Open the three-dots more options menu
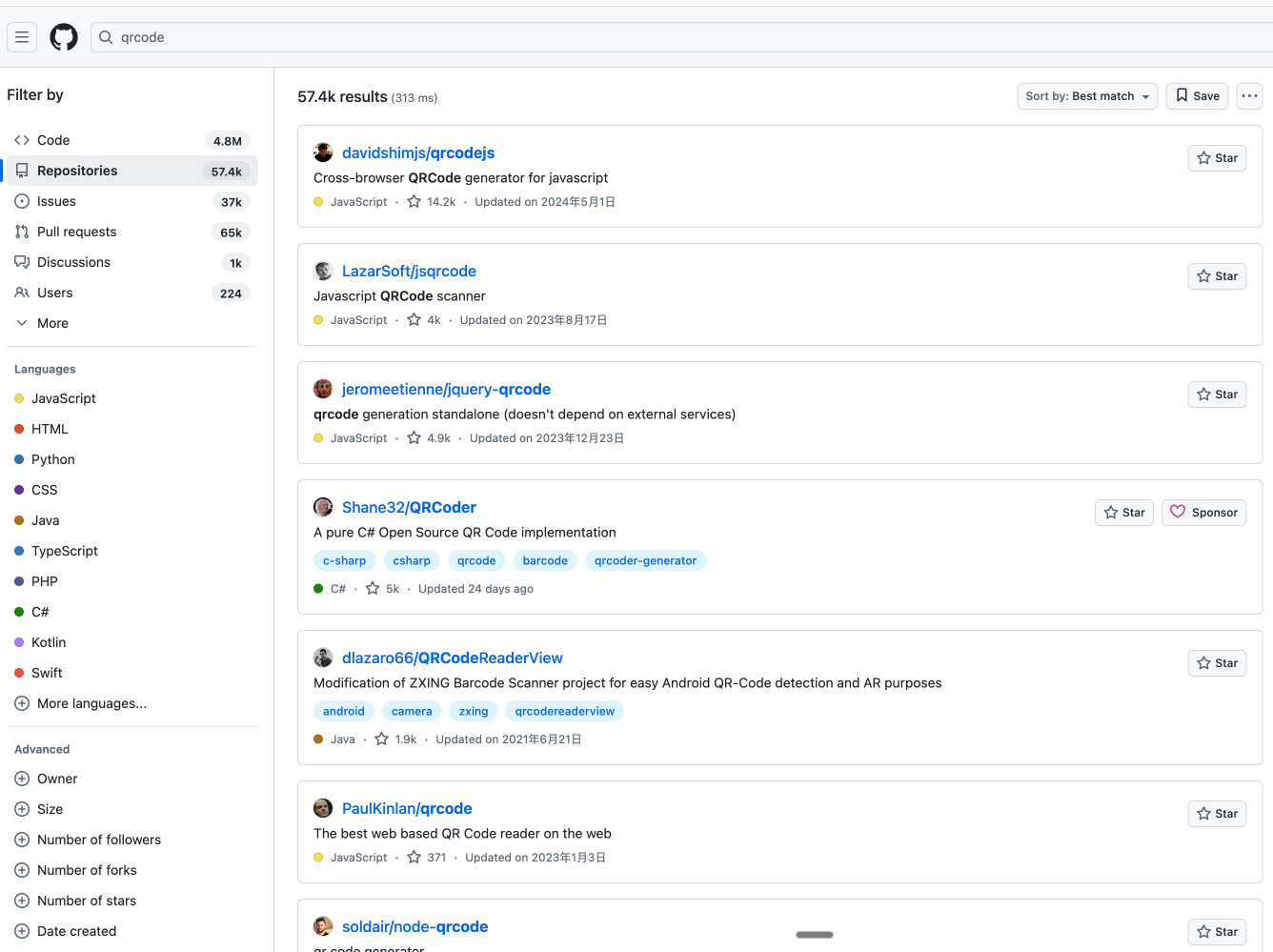The height and width of the screenshot is (952, 1273). coord(1249,96)
